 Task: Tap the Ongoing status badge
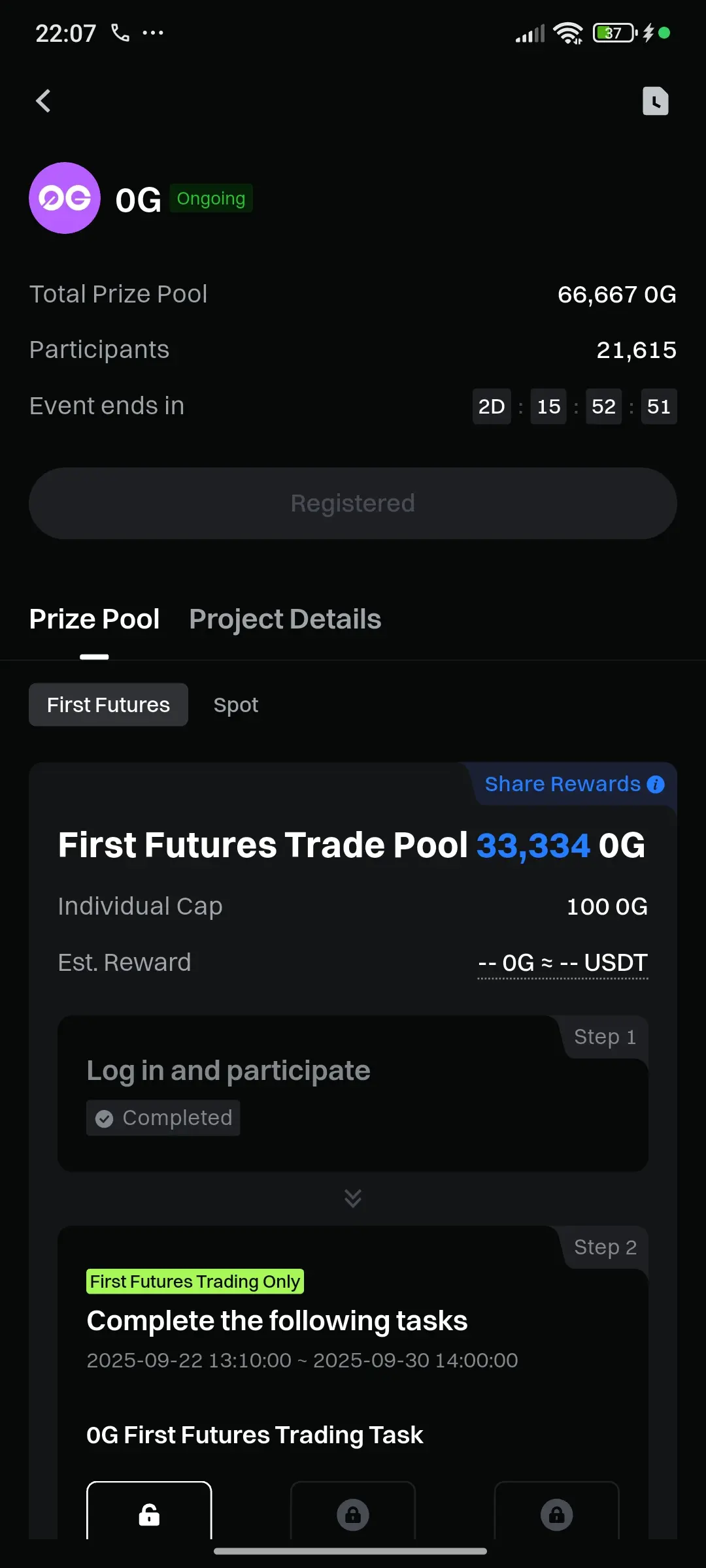click(x=211, y=199)
